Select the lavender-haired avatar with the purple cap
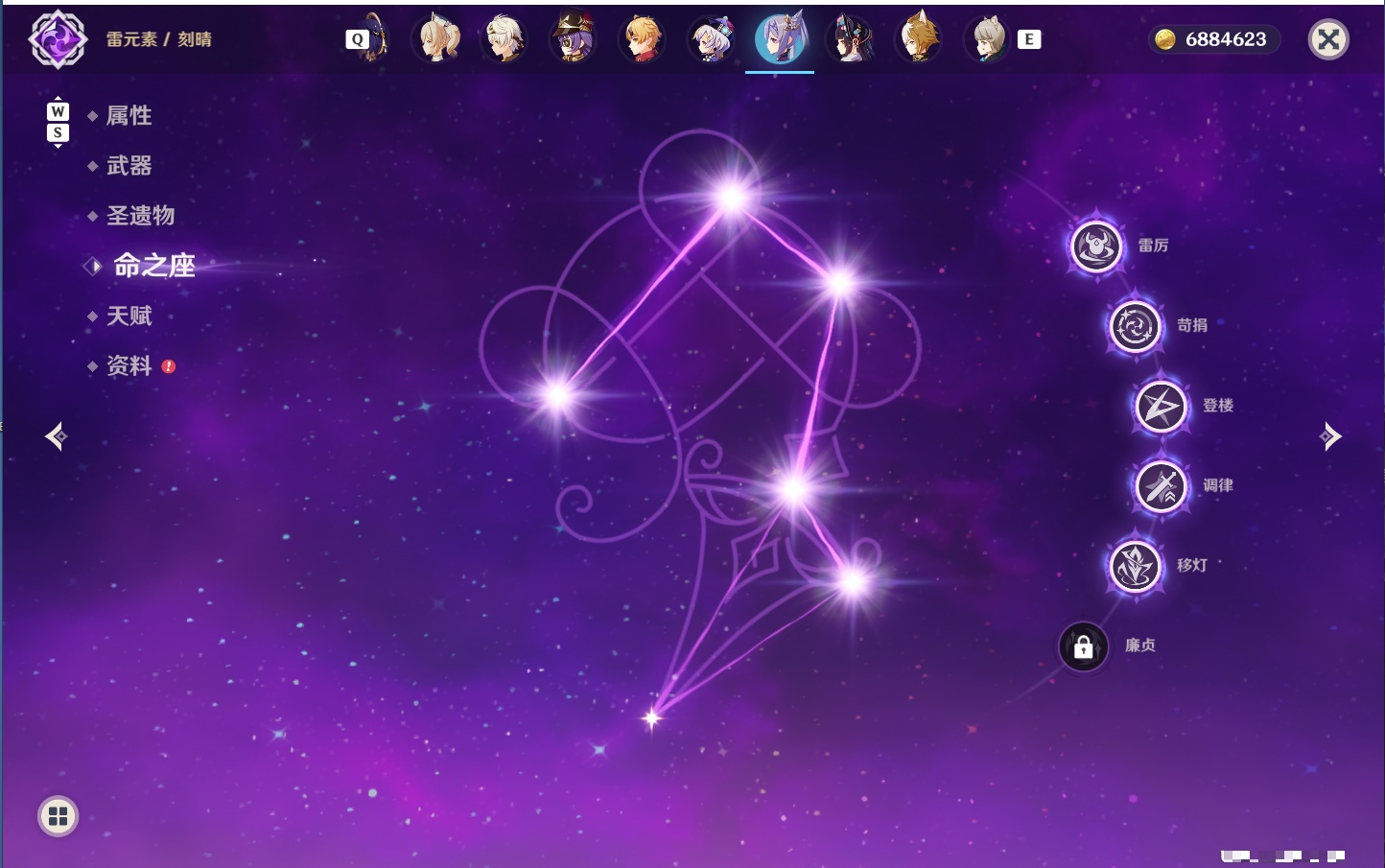 point(712,39)
